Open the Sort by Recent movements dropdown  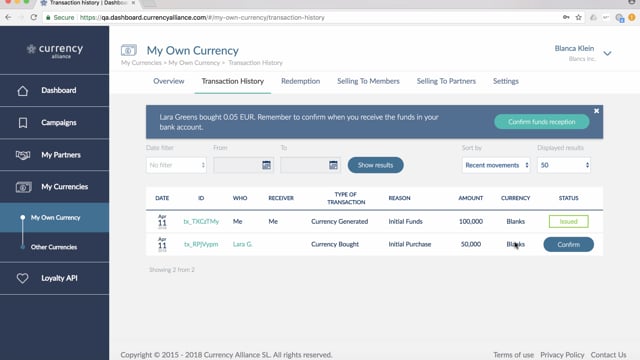click(496, 165)
